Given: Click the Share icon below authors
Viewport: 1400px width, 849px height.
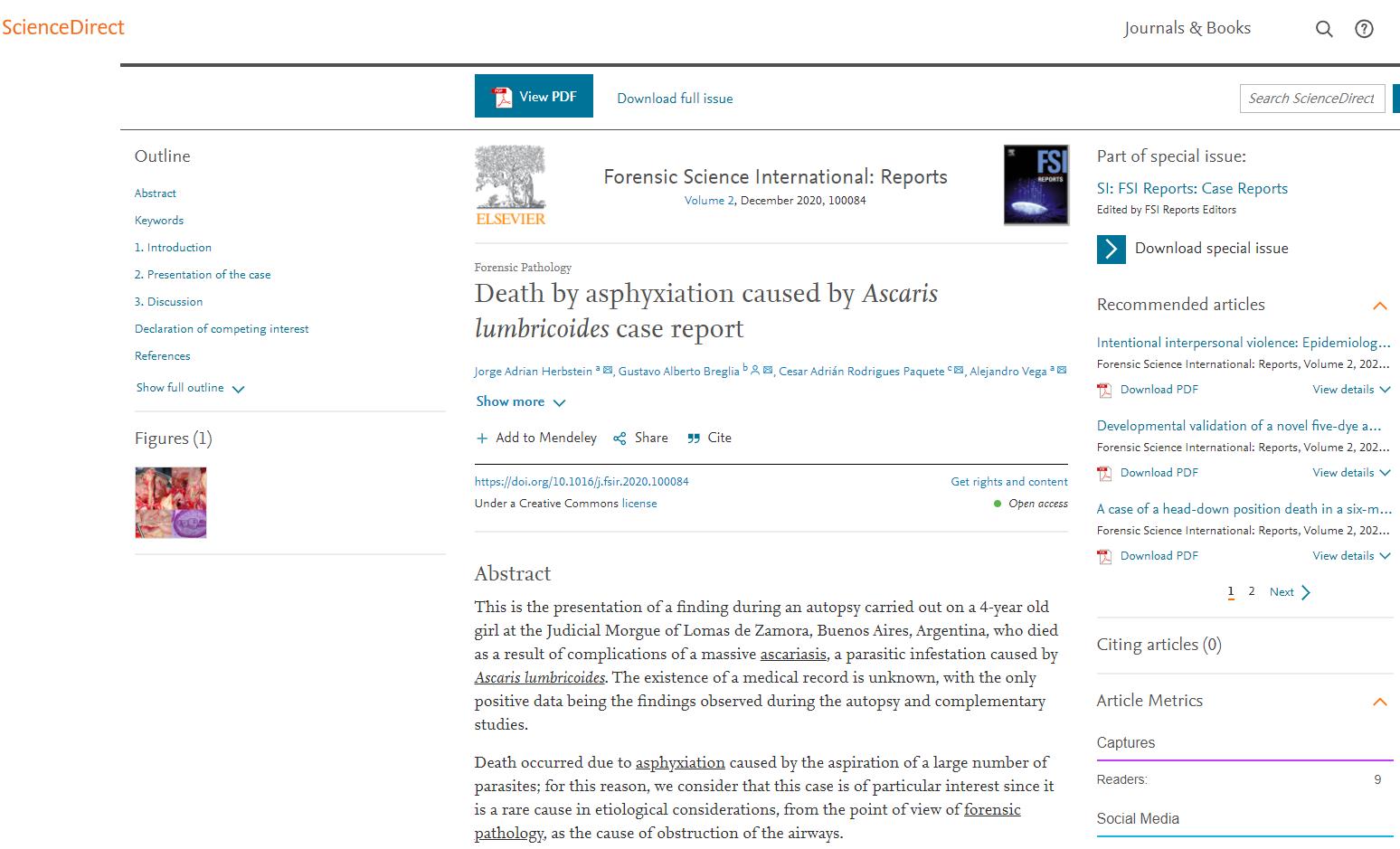Looking at the screenshot, I should 620,439.
